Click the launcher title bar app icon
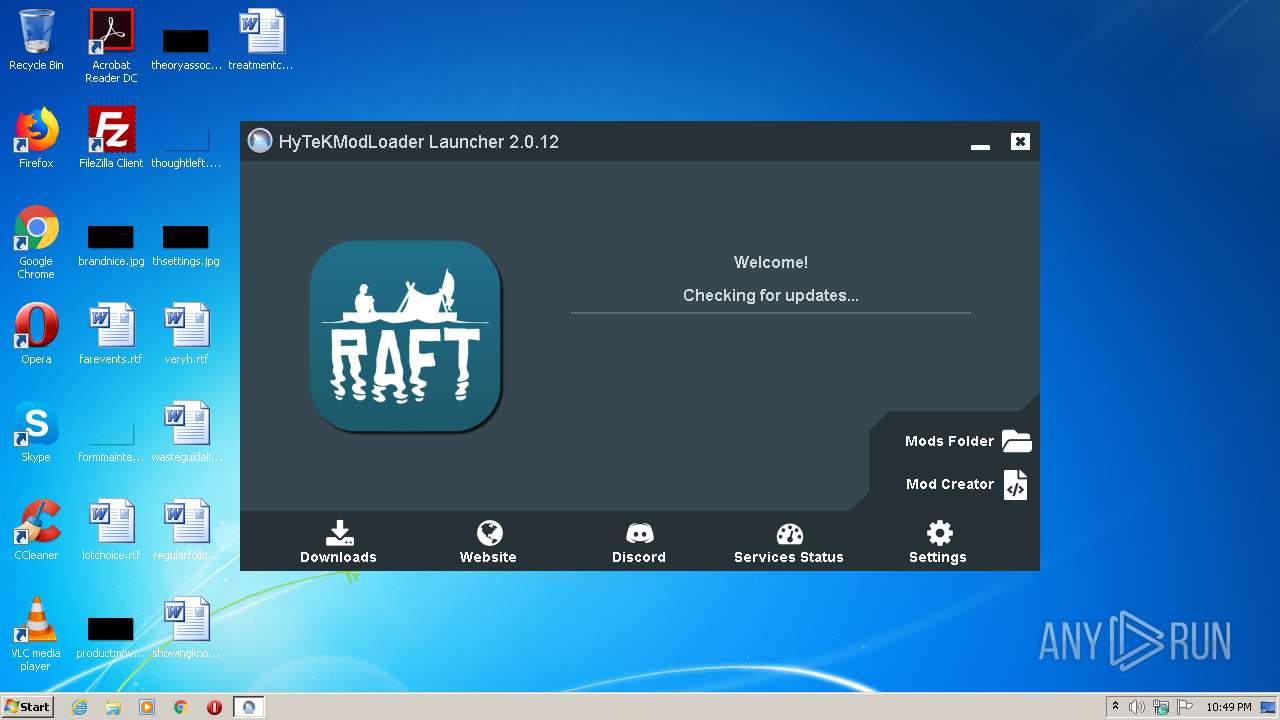The width and height of the screenshot is (1280, 720). click(x=260, y=141)
